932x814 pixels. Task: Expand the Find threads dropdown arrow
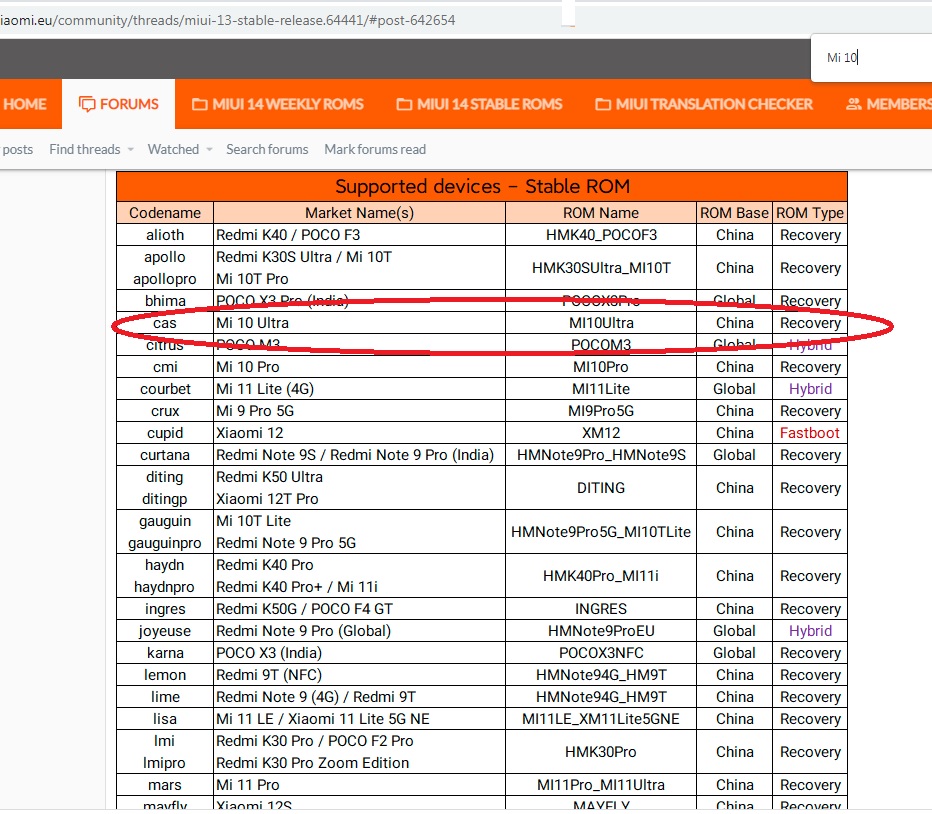point(130,150)
